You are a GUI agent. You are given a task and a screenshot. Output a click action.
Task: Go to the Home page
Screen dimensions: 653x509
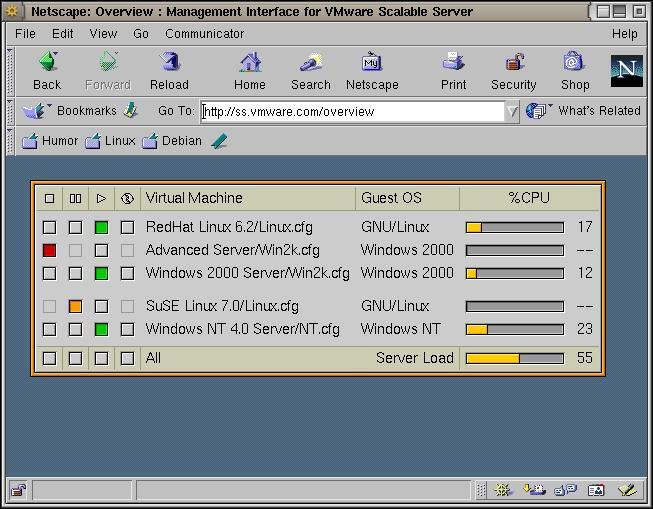click(x=250, y=62)
